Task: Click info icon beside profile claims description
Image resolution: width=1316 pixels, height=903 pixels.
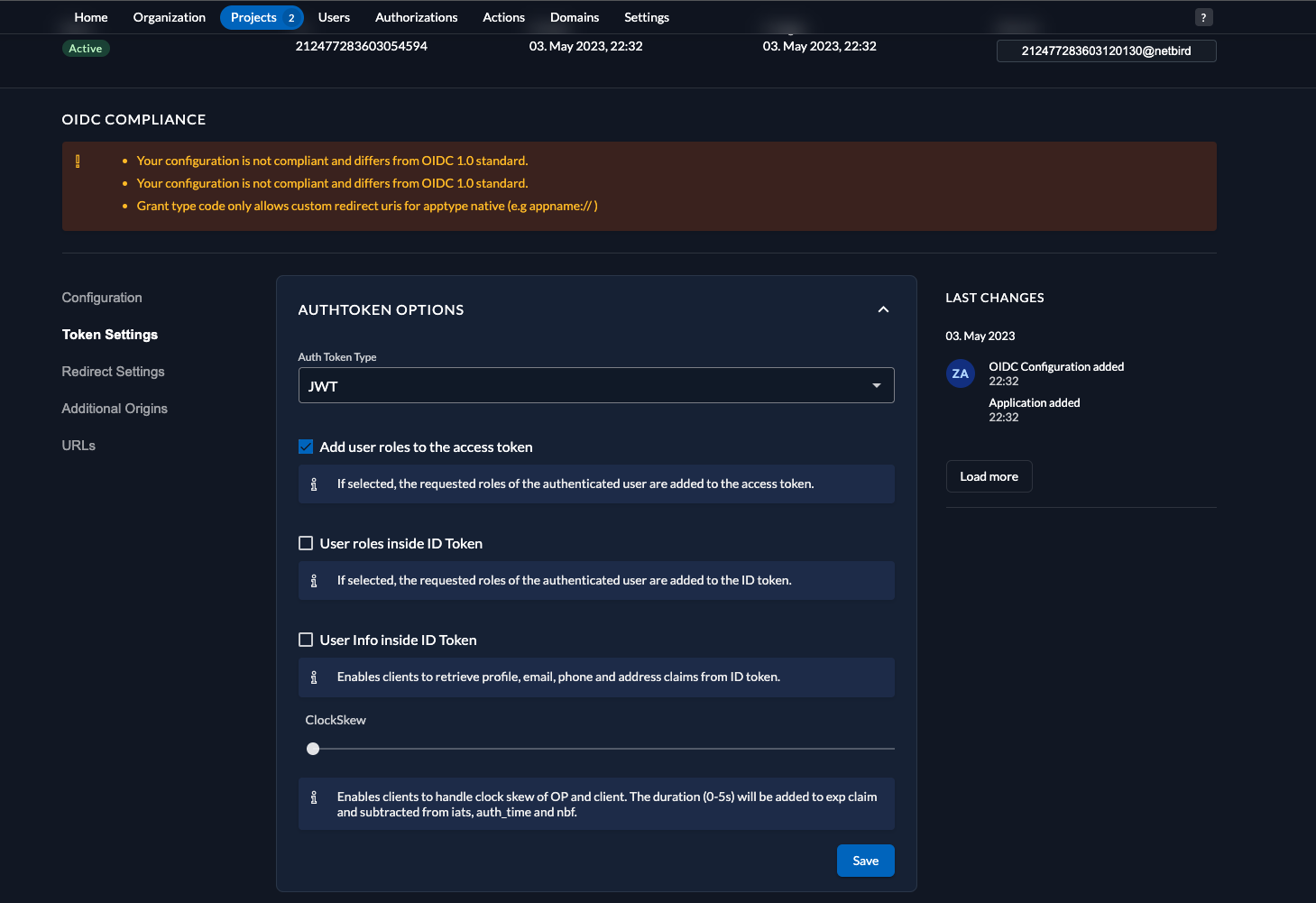Action: [x=314, y=677]
